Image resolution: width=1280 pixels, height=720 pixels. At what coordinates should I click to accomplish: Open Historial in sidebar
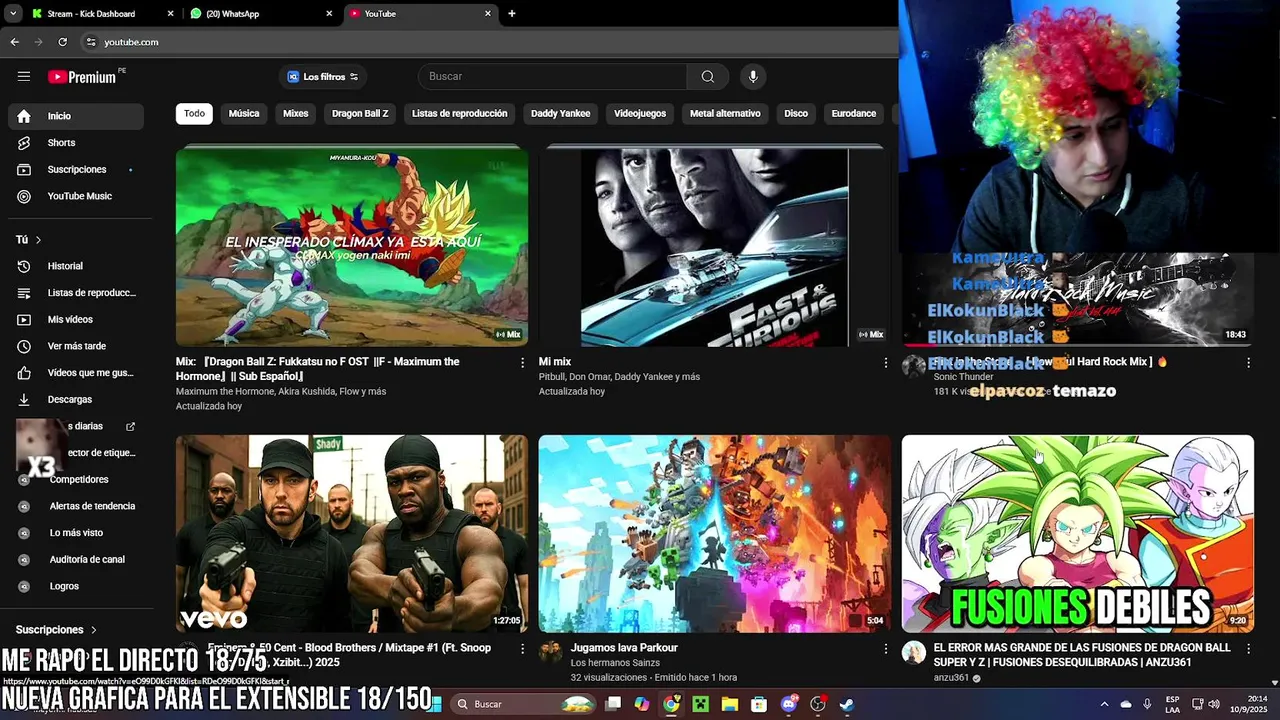click(x=76, y=266)
